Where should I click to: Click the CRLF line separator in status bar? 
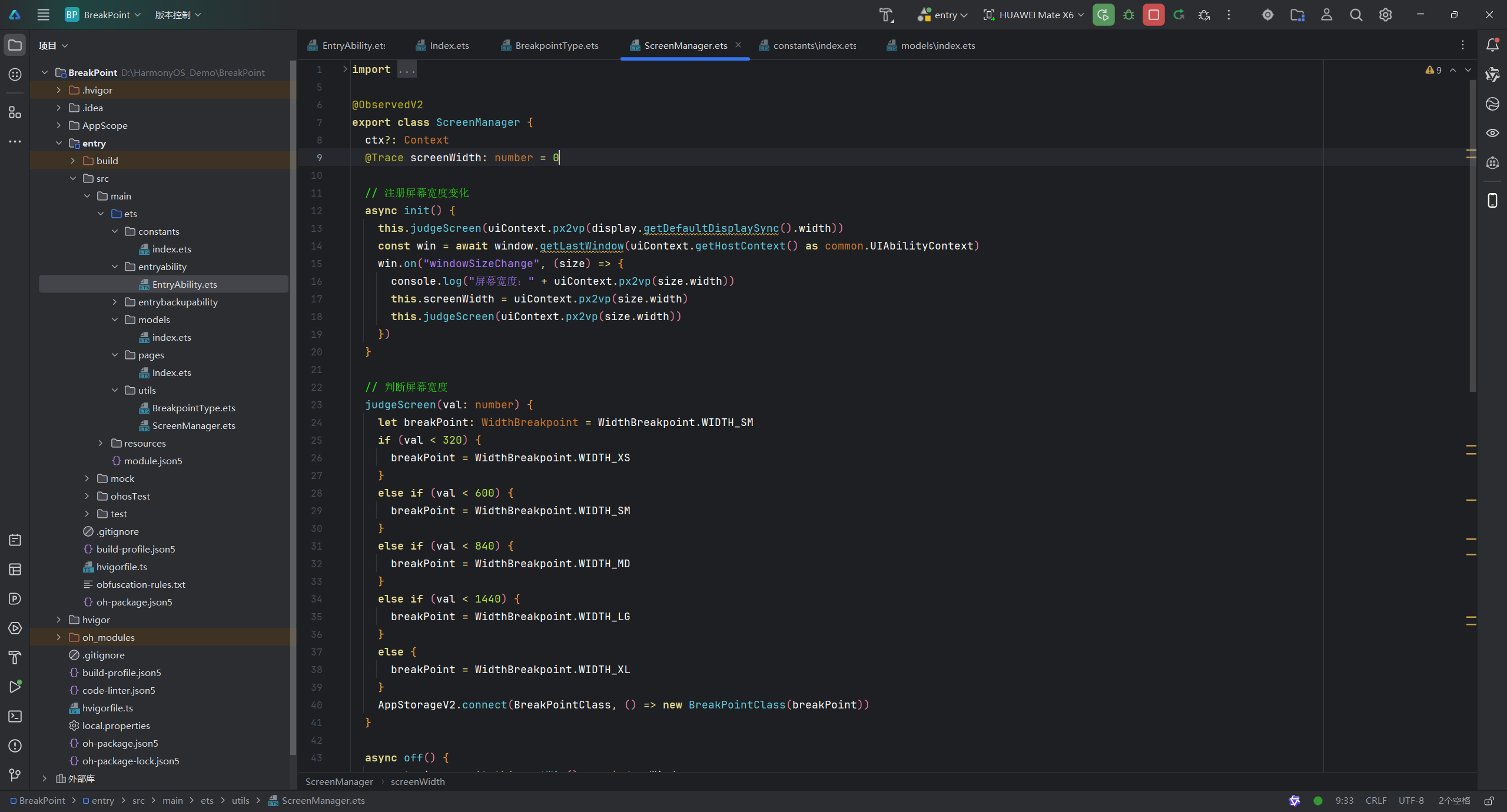[1376, 800]
